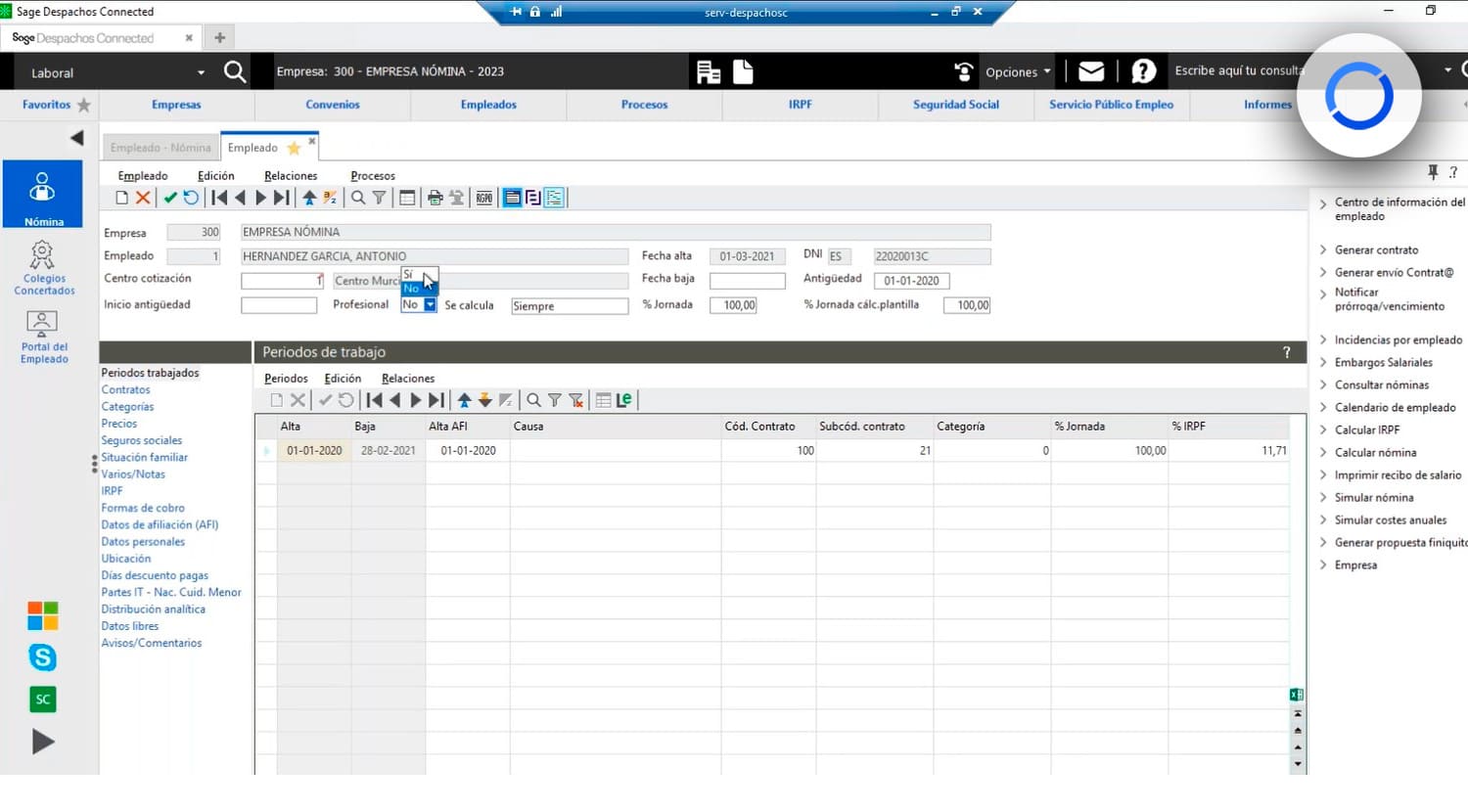Click Calcular nómina in the right panel

click(x=1375, y=452)
